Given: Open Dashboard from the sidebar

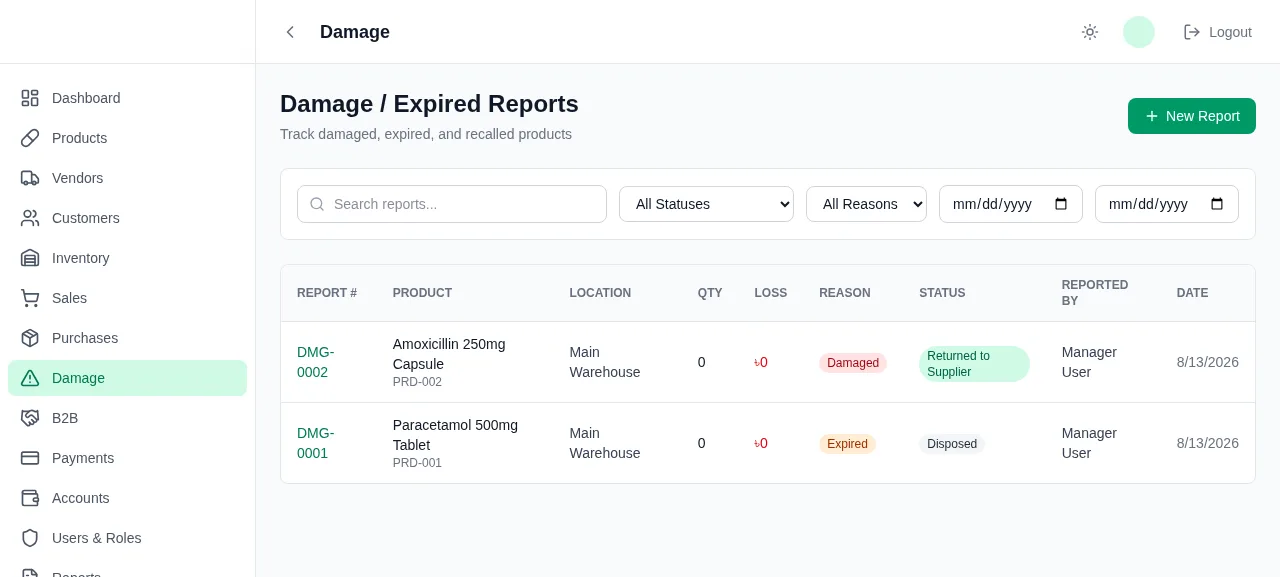Looking at the screenshot, I should 127,98.
